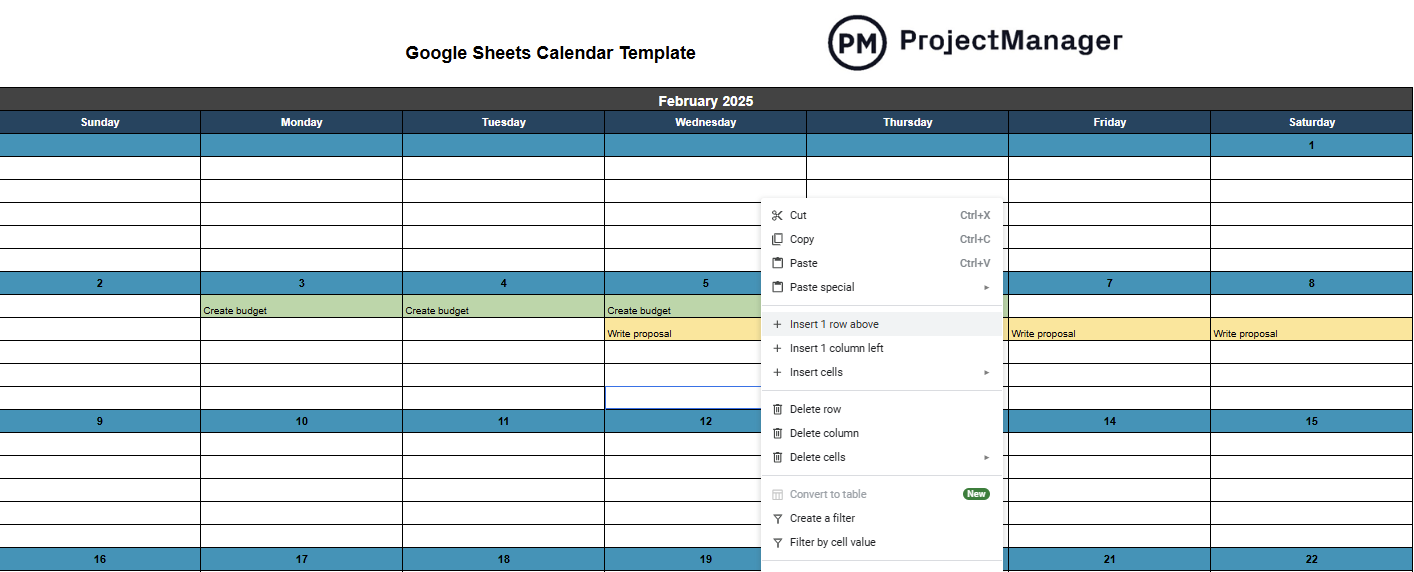Click the funnel icon beside Filter by cell value
1414x572 pixels.
coord(777,542)
